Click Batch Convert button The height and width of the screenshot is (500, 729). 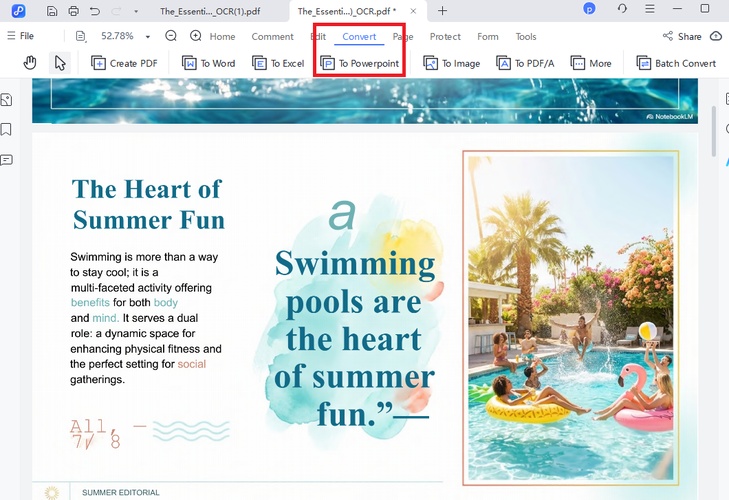point(676,63)
